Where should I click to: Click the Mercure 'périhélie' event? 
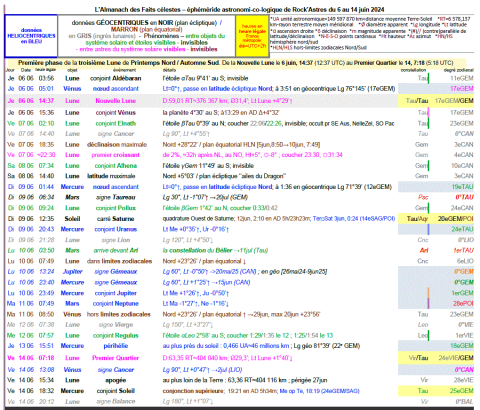click(x=116, y=346)
